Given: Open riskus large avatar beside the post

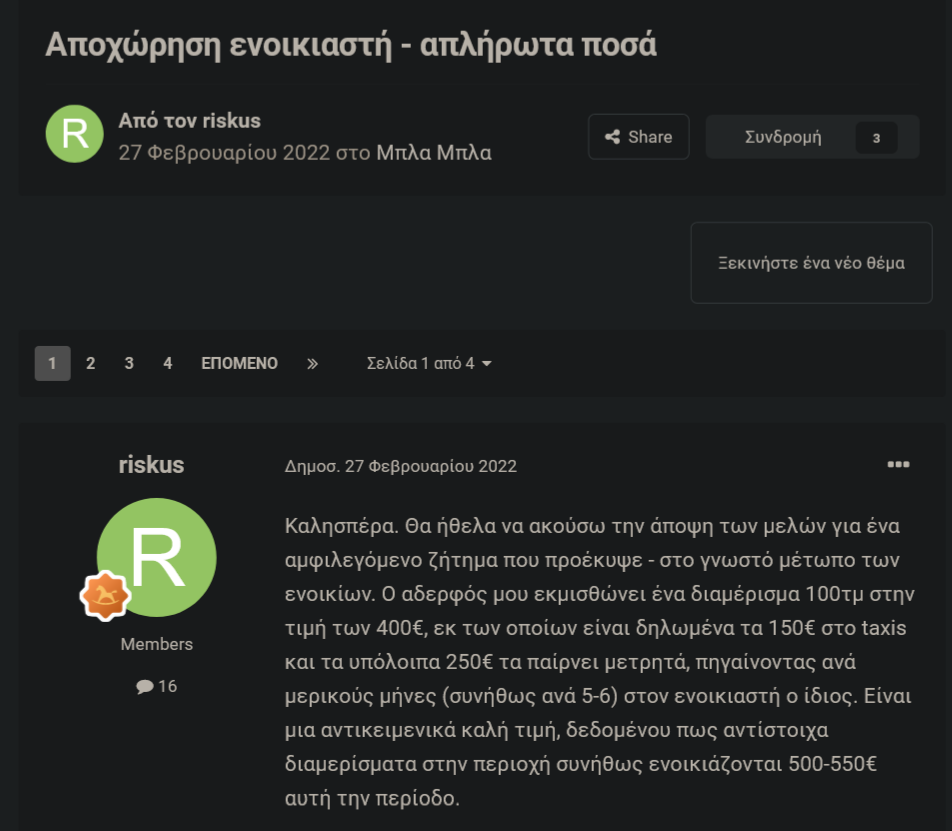Looking at the screenshot, I should pyautogui.click(x=157, y=557).
